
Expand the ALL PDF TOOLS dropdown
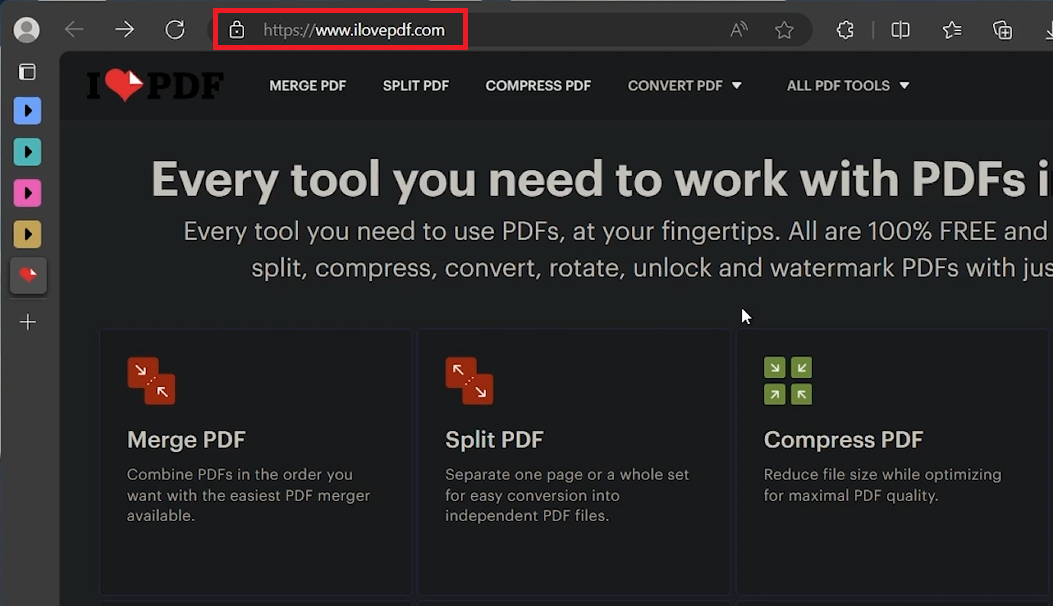coord(847,85)
